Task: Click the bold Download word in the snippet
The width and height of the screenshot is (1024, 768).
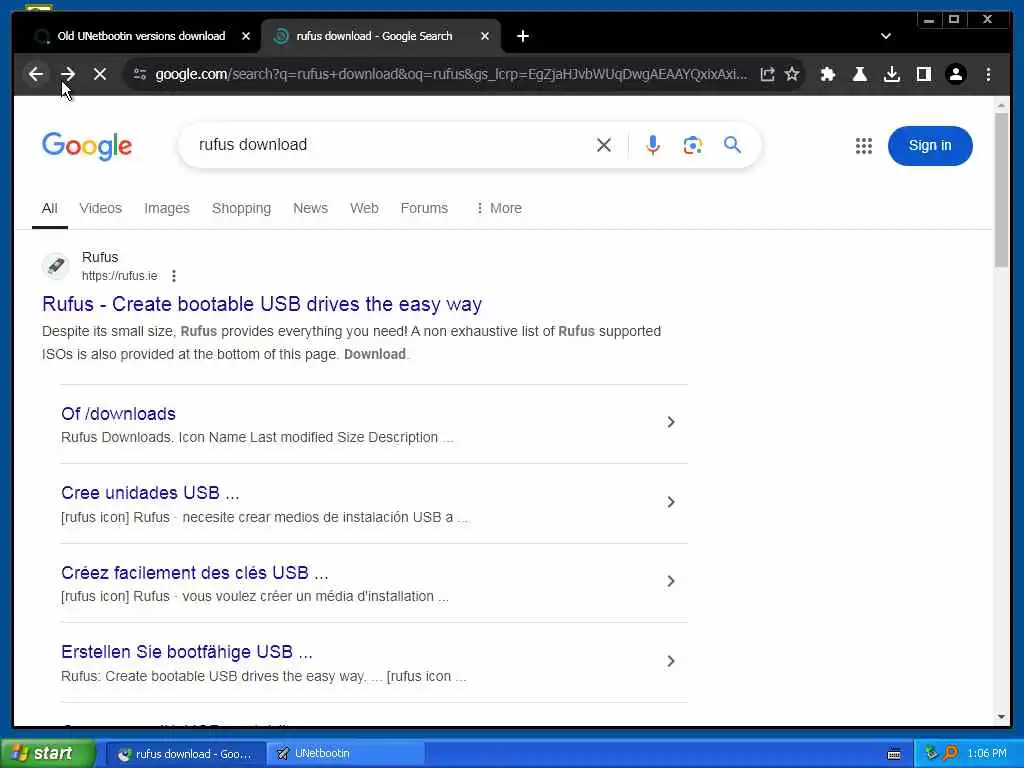Action: pos(375,354)
